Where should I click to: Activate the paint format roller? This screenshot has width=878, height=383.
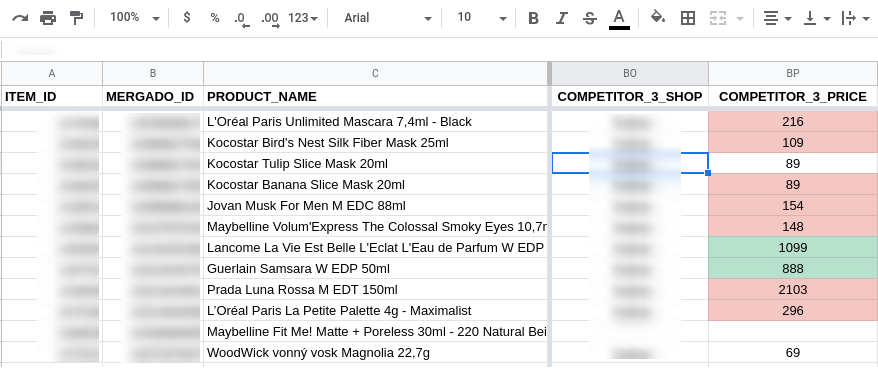click(x=76, y=18)
